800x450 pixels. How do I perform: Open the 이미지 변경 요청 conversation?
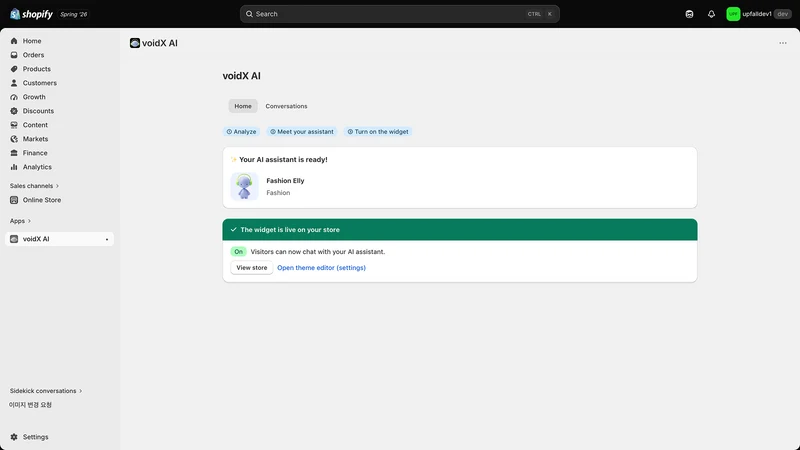pyautogui.click(x=30, y=405)
